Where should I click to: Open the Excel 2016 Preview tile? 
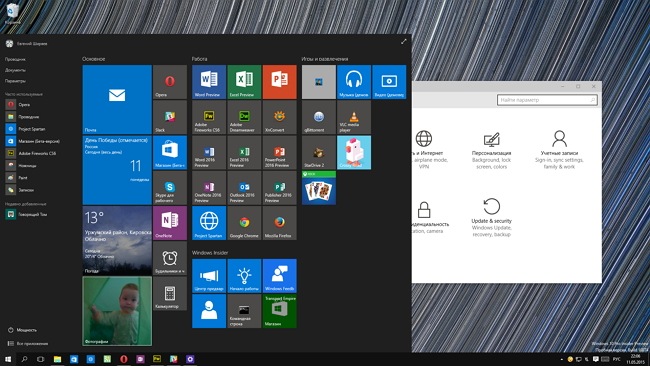pos(244,152)
